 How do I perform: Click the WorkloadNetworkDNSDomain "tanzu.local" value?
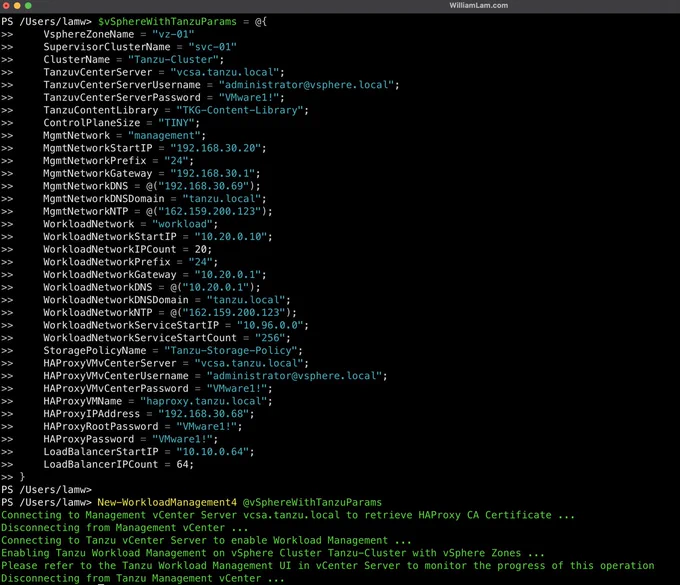coord(246,300)
